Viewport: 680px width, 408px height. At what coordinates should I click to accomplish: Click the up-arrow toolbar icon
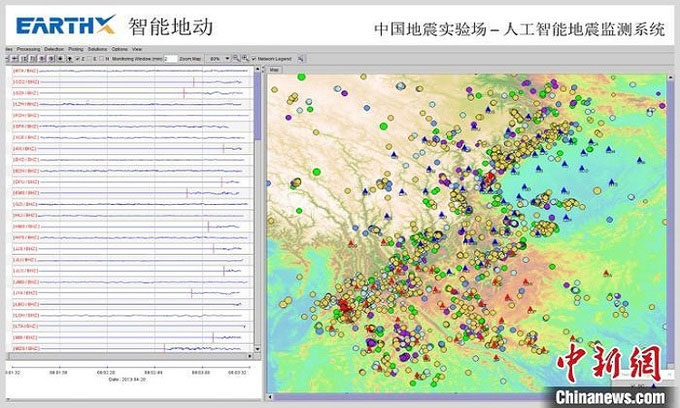69,59
